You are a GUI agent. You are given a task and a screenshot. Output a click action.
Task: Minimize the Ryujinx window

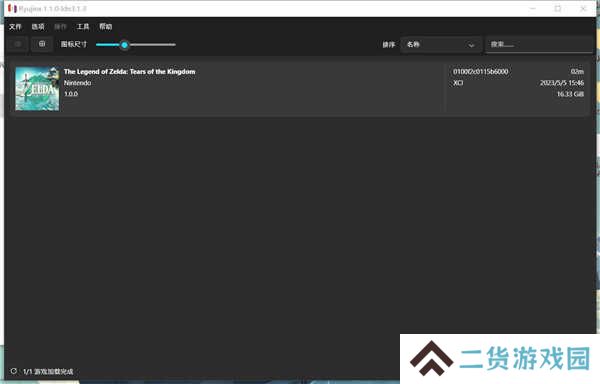coord(533,8)
